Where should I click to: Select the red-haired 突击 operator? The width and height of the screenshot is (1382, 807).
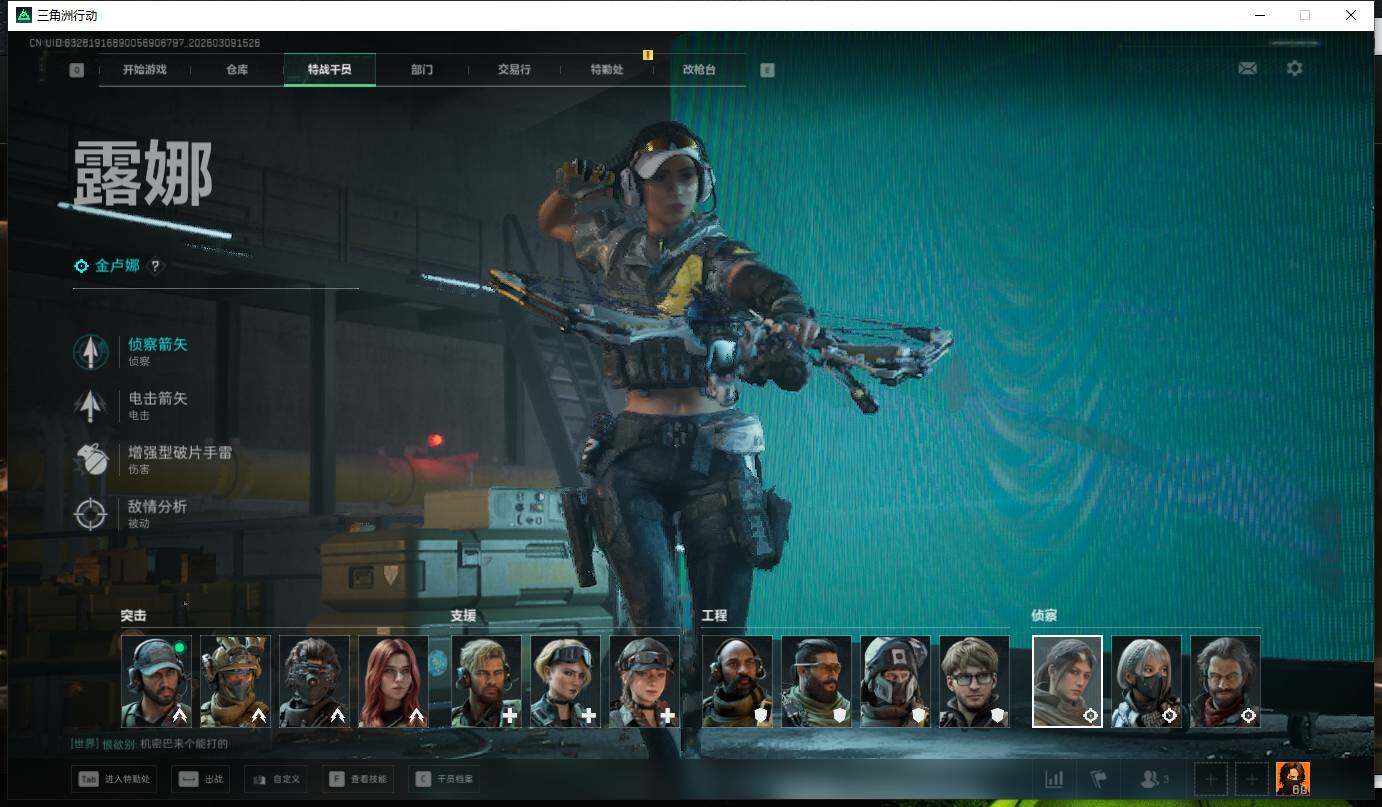(393, 681)
